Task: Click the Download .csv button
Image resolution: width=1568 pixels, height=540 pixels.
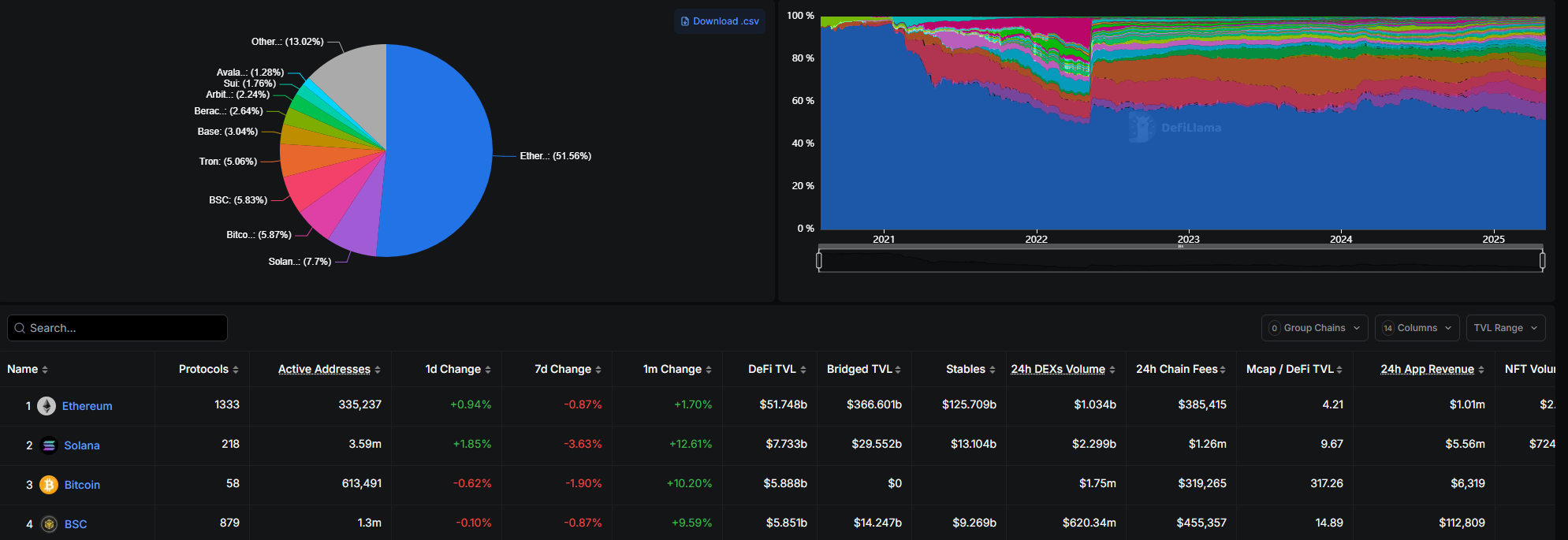Action: click(720, 21)
